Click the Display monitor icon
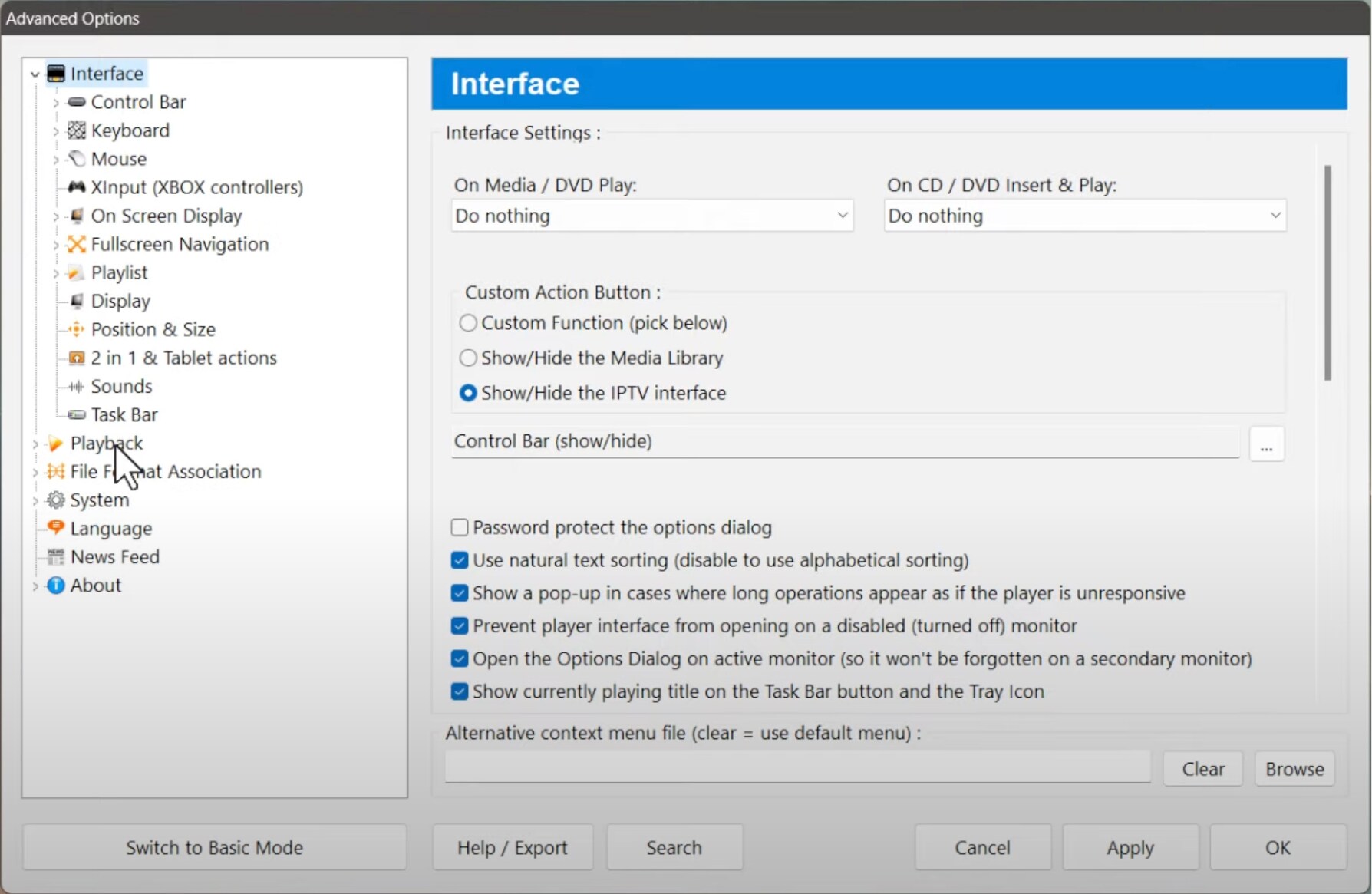Viewport: 1372px width, 894px height. (x=77, y=301)
